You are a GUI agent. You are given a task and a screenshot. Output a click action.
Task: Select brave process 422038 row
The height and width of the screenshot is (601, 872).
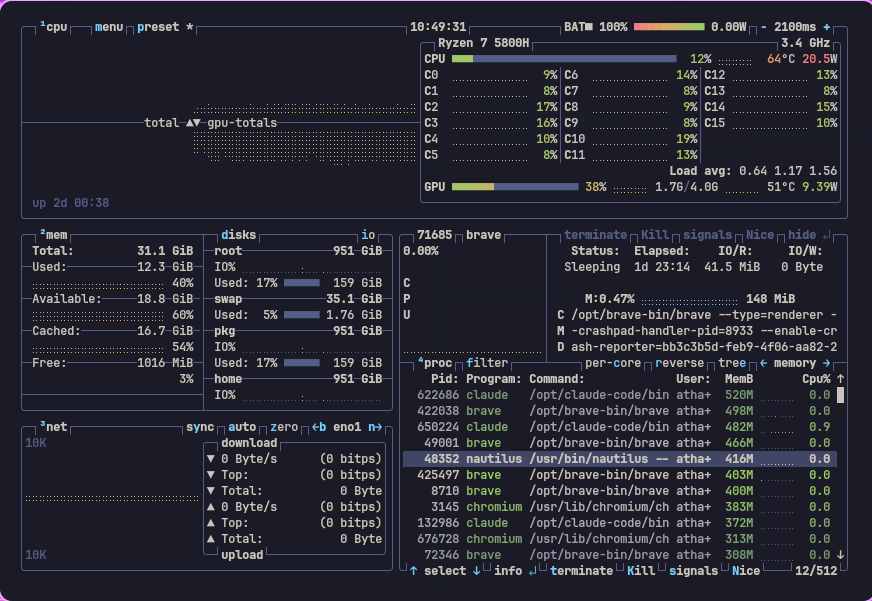(x=620, y=411)
